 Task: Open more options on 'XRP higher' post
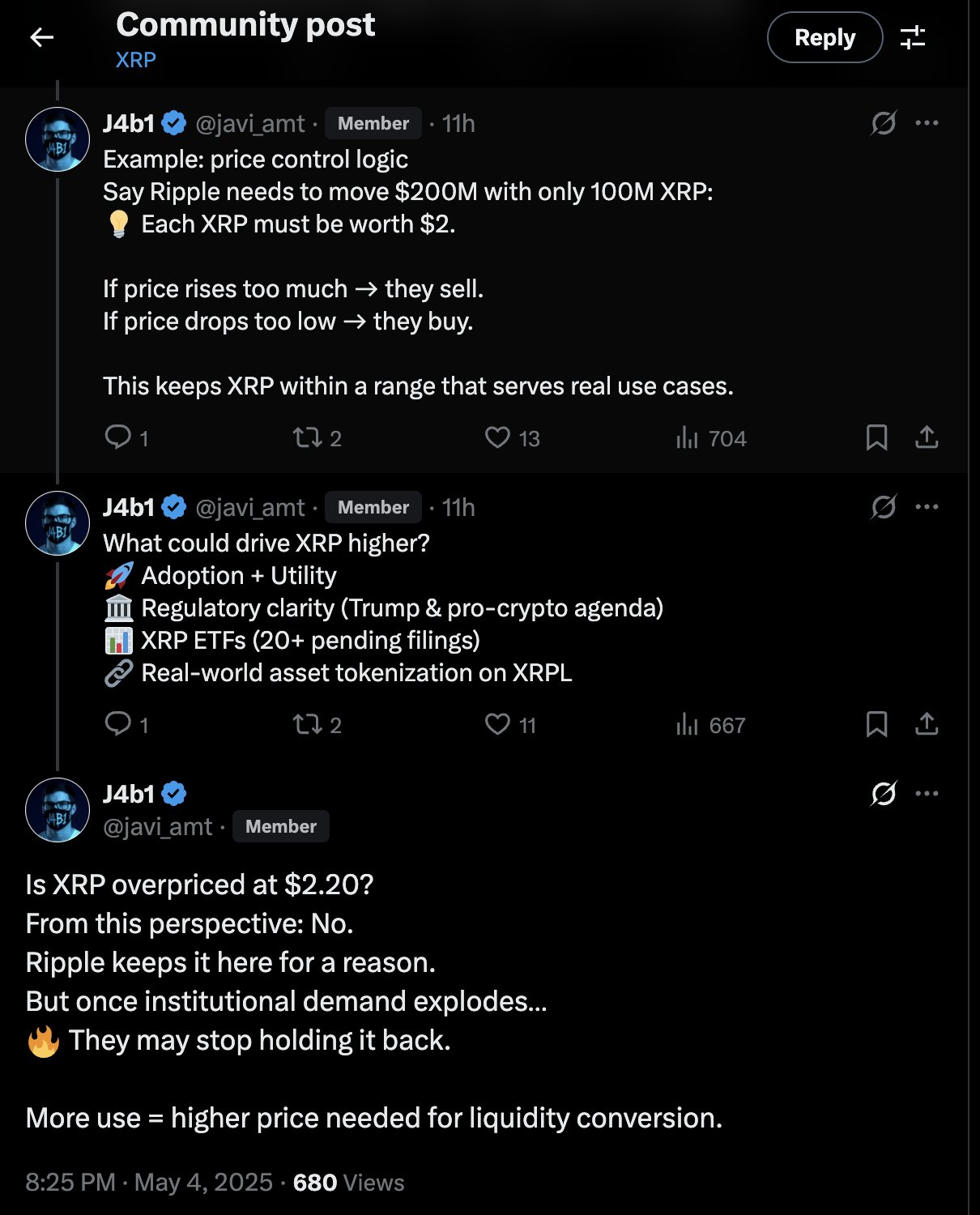(927, 507)
